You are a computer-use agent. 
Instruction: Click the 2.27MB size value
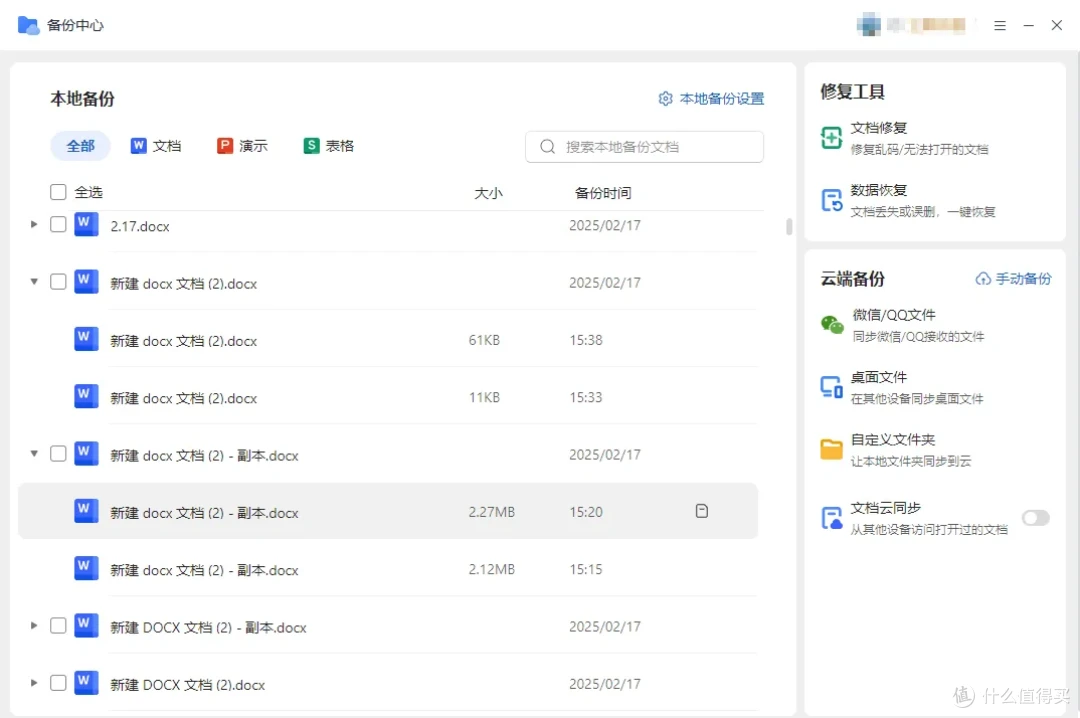click(x=491, y=512)
